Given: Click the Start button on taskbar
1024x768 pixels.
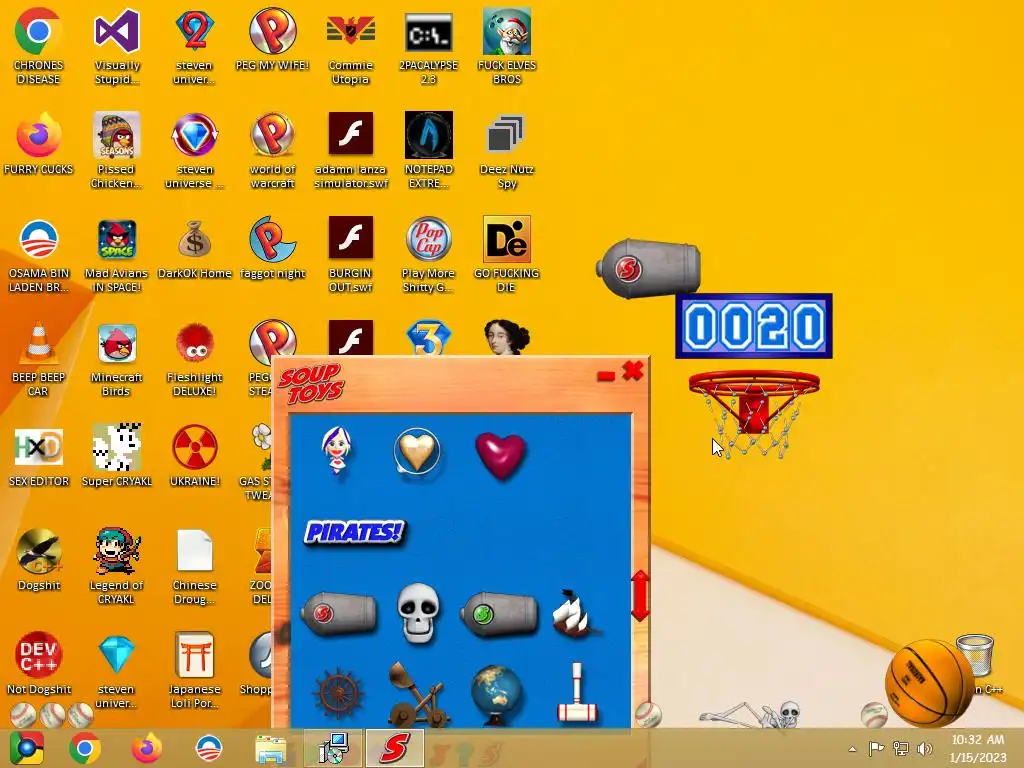Looking at the screenshot, I should click(27, 748).
